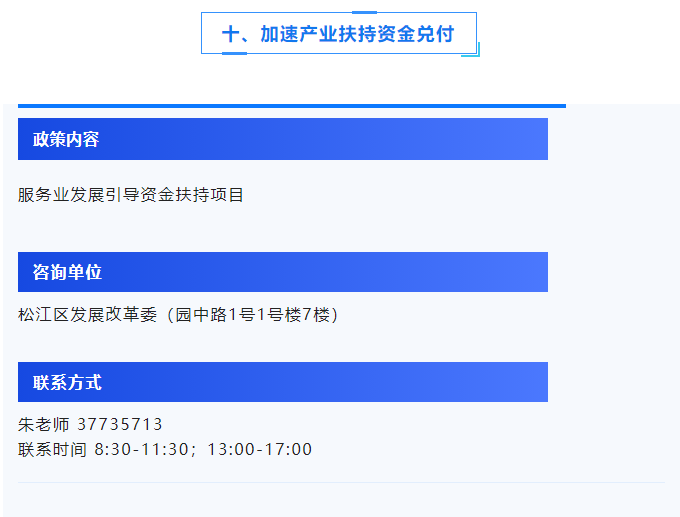Click the 政策内容 heading text
680x517 pixels.
66,139
